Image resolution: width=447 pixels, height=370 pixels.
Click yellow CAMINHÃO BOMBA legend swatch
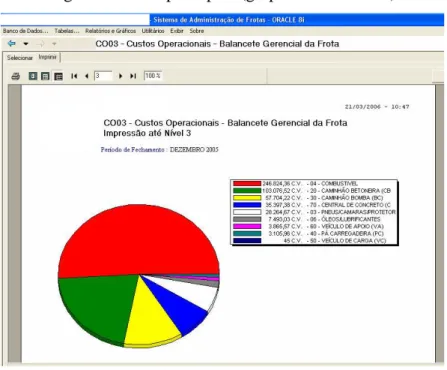click(x=247, y=198)
